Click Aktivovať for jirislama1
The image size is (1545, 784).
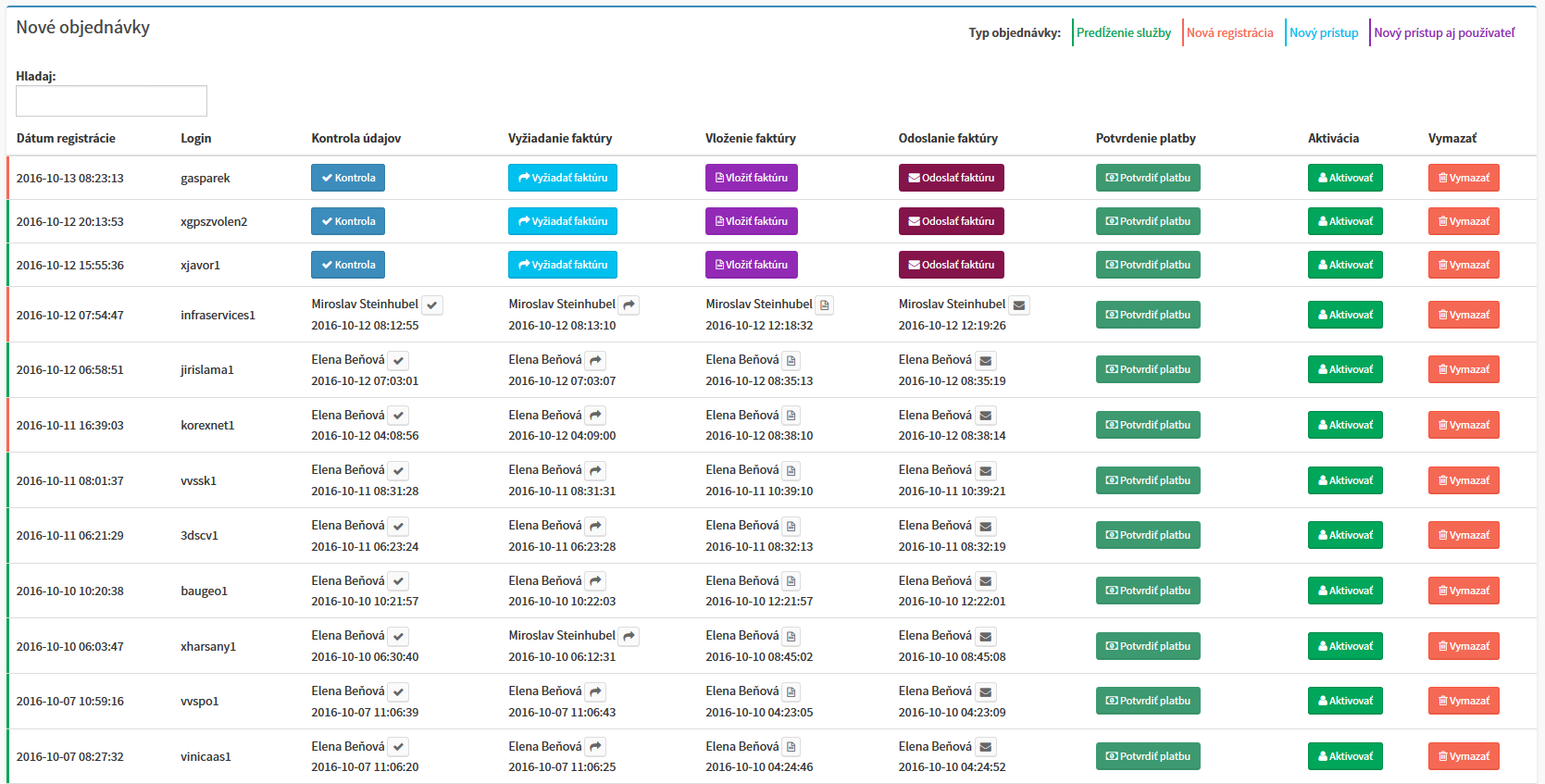coord(1345,369)
